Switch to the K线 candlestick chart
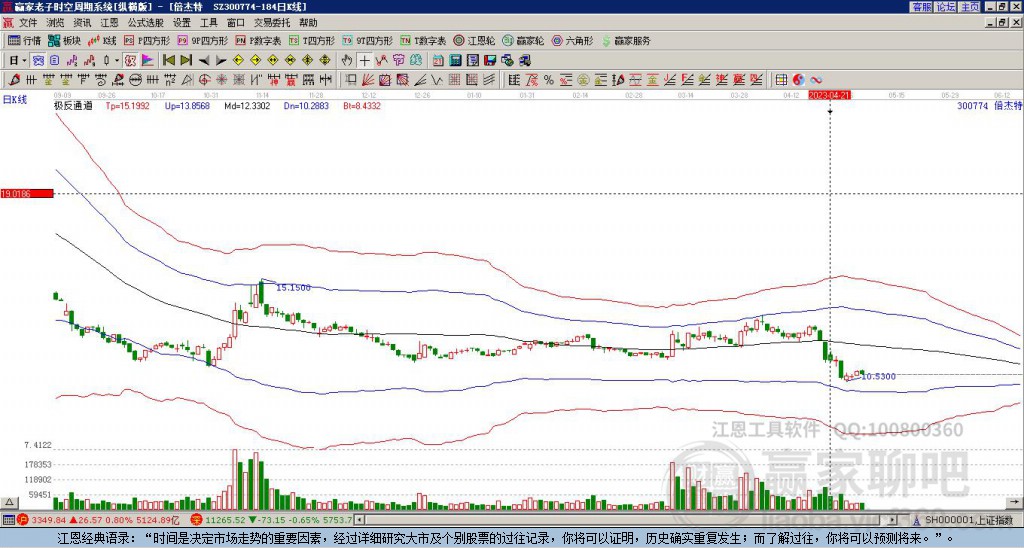Screen dimensions: 1024x548 pos(102,40)
